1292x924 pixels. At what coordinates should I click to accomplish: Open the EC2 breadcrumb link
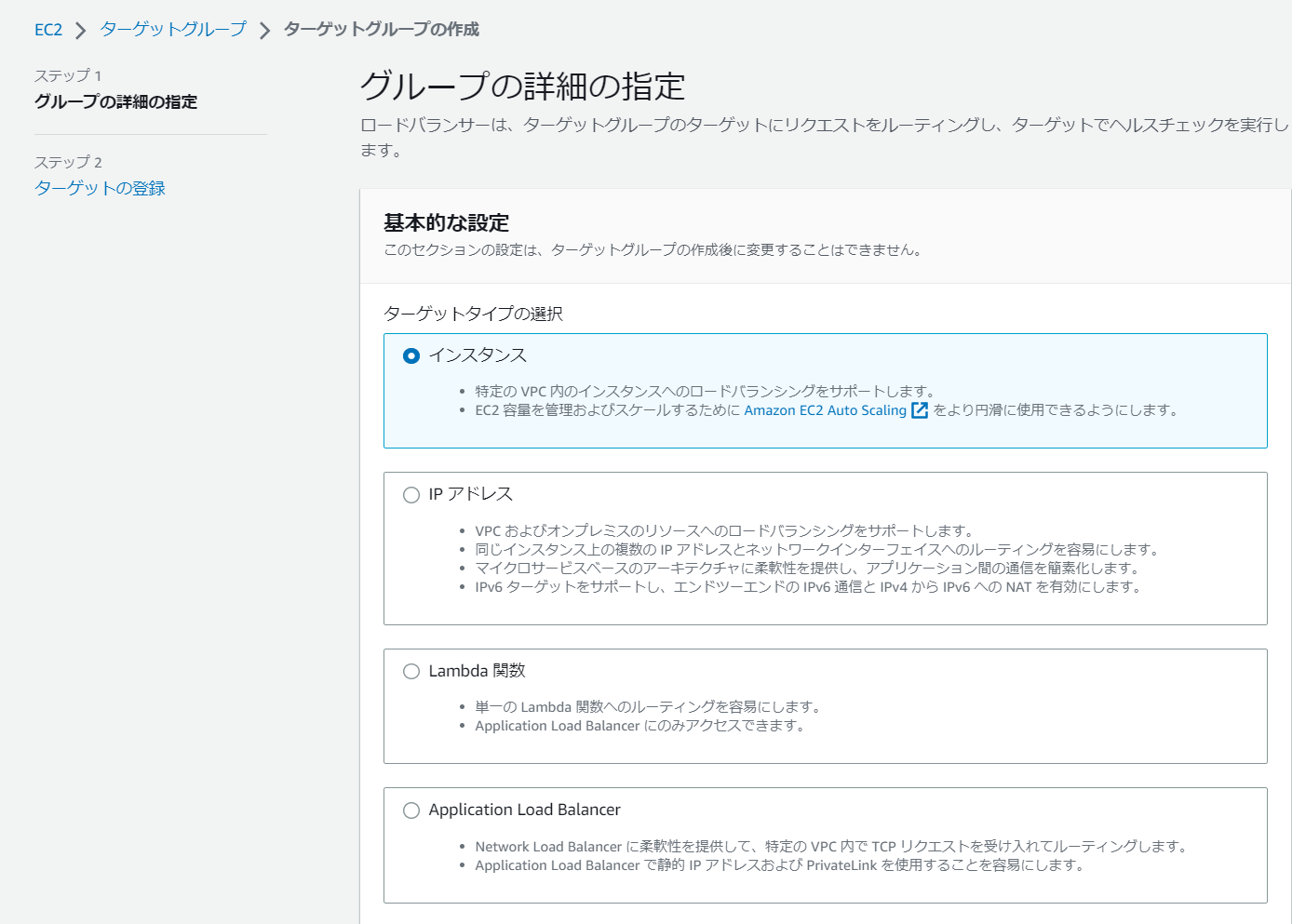click(x=48, y=30)
